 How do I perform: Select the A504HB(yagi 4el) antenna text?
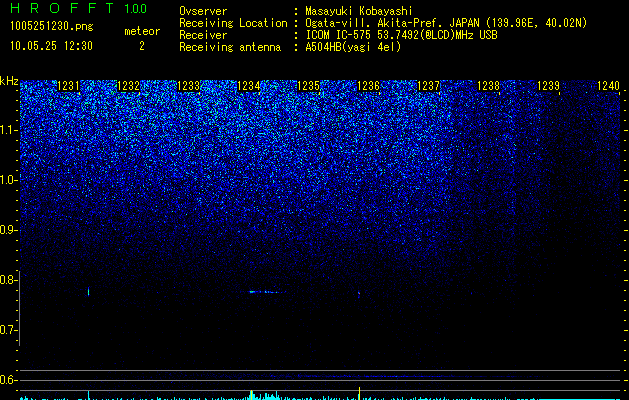point(353,47)
